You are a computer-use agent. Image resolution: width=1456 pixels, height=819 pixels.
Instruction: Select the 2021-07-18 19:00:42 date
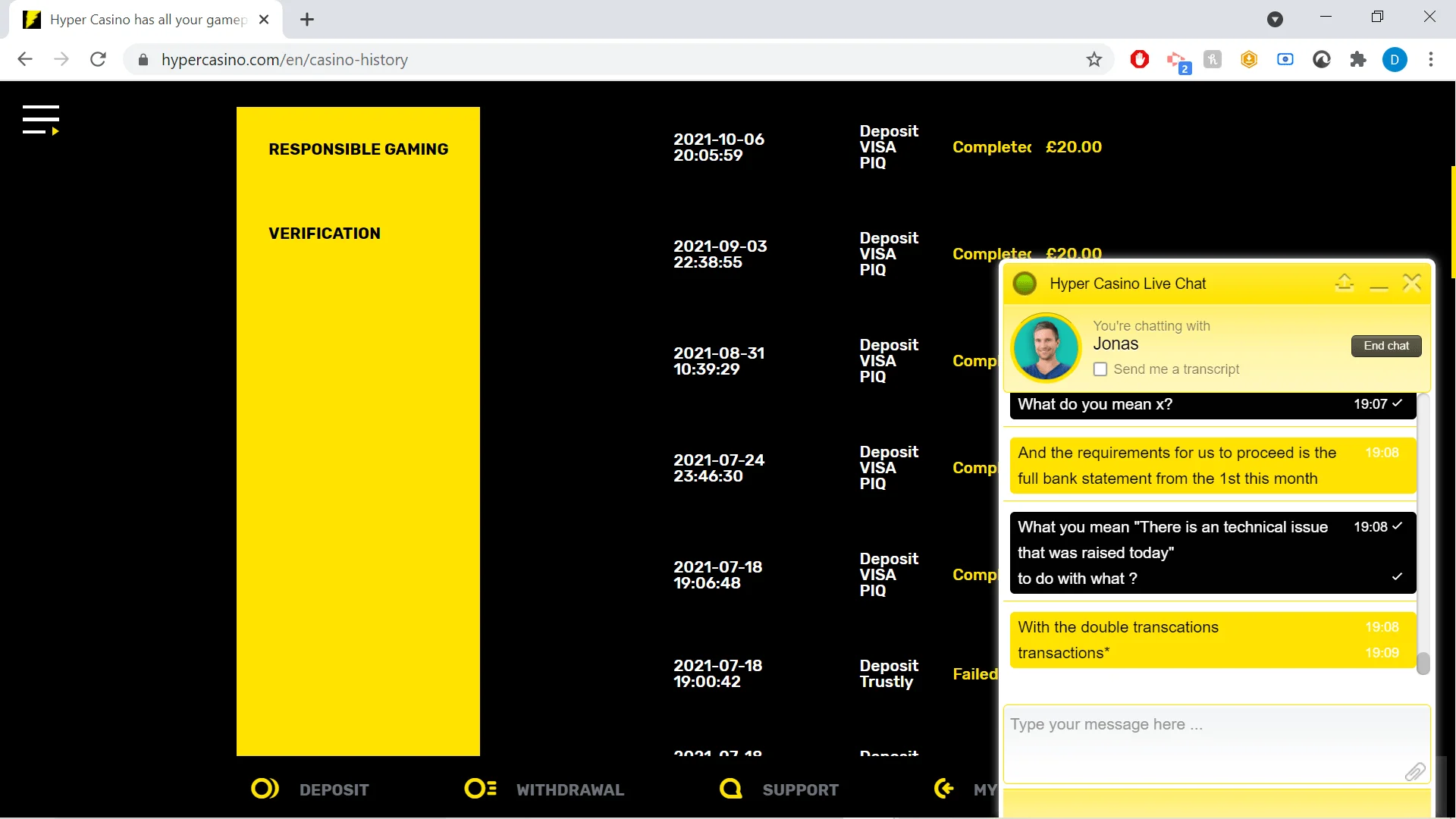718,673
